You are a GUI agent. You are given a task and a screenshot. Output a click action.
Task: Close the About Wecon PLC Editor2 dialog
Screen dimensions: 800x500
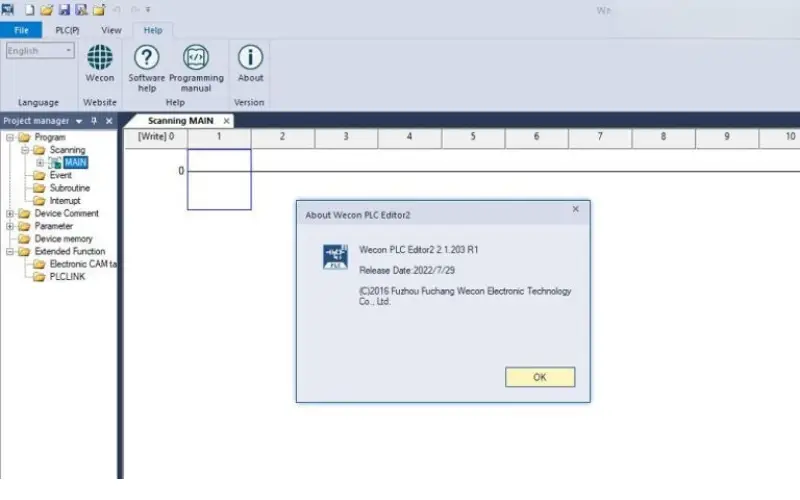(576, 209)
